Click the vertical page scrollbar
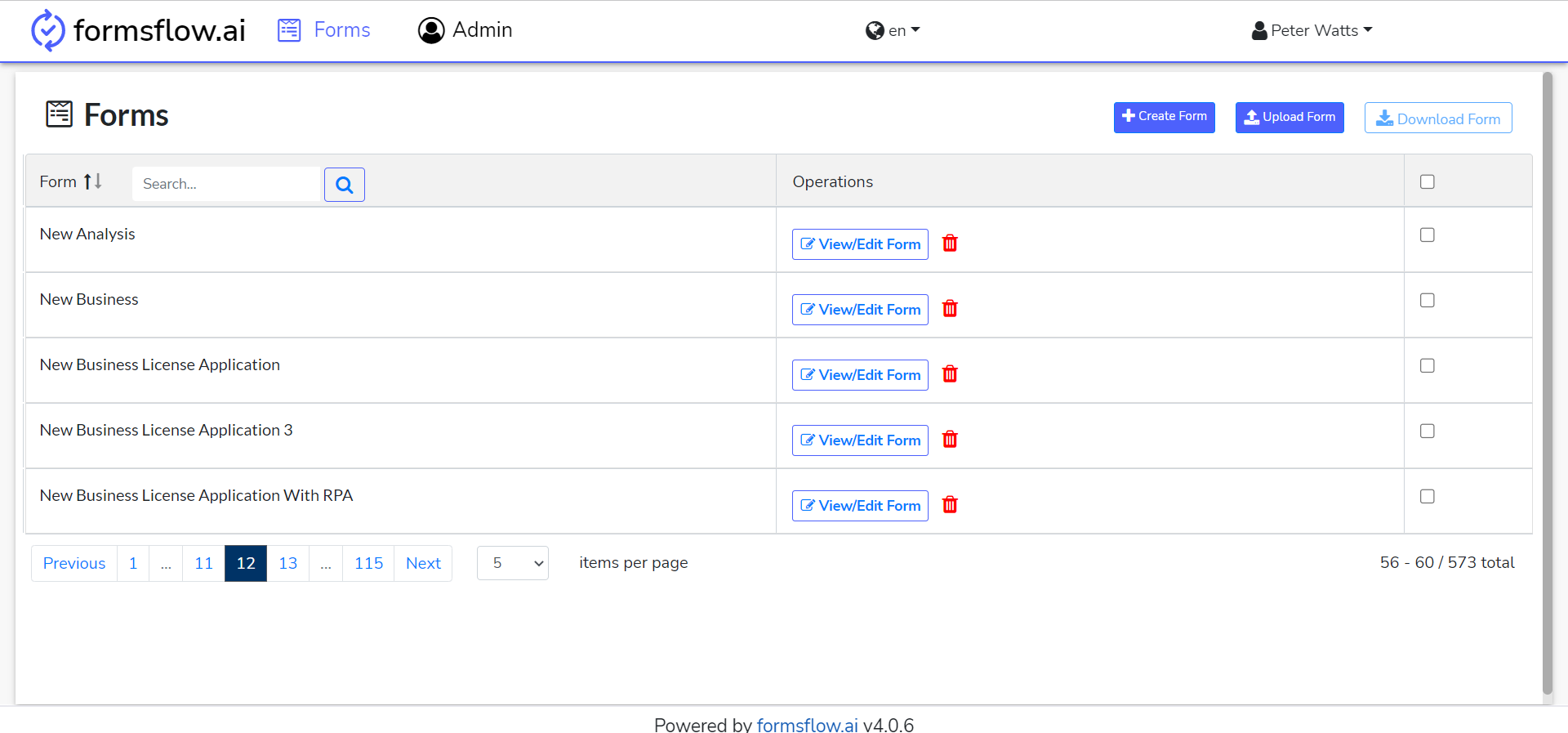The width and height of the screenshot is (1568, 733). tap(1547, 384)
